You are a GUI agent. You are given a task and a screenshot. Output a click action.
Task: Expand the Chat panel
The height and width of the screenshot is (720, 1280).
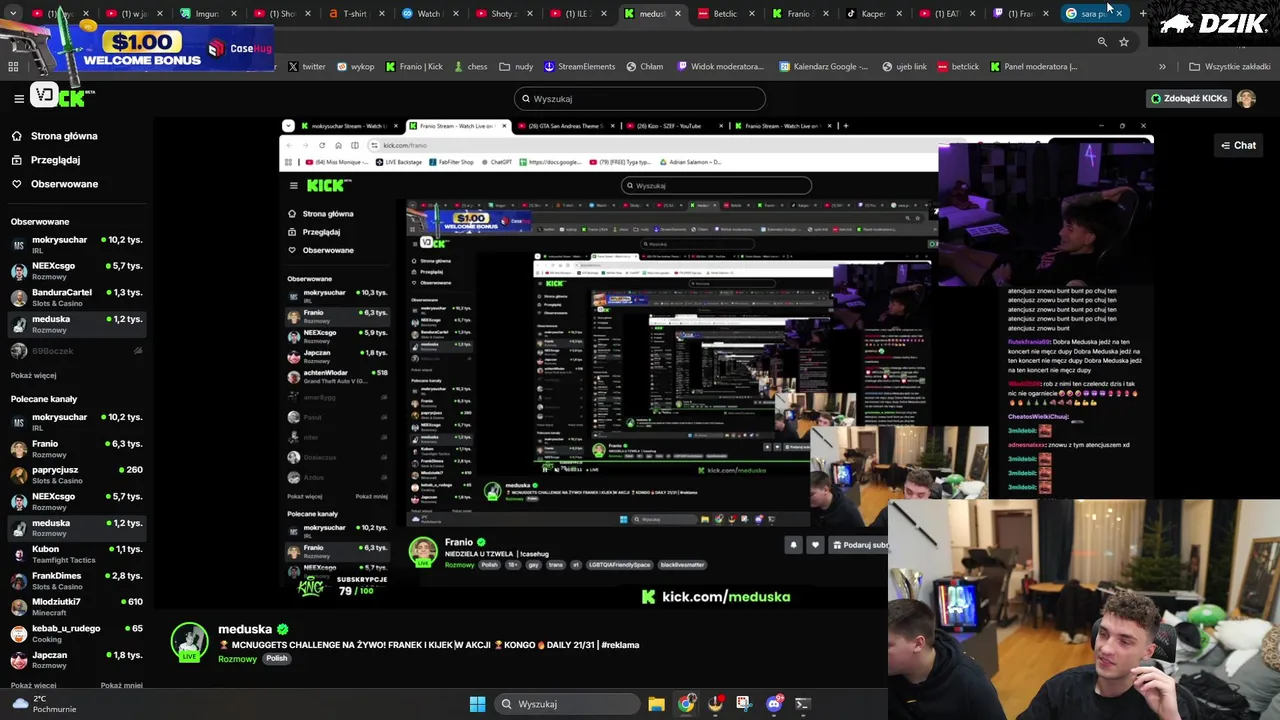(x=1238, y=145)
